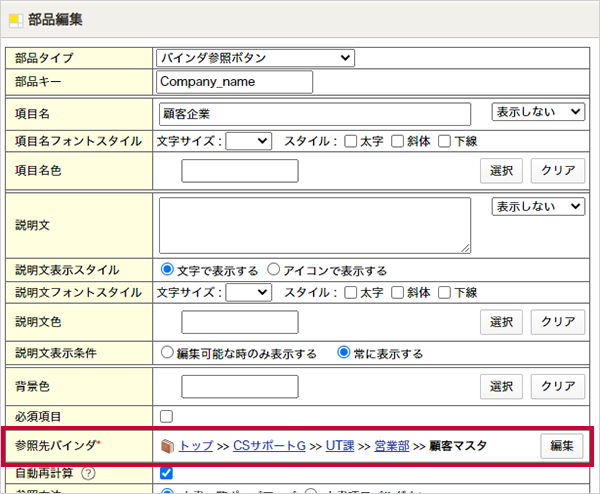Click クリア button for 背景色
The width and height of the screenshot is (600, 494).
(558, 386)
